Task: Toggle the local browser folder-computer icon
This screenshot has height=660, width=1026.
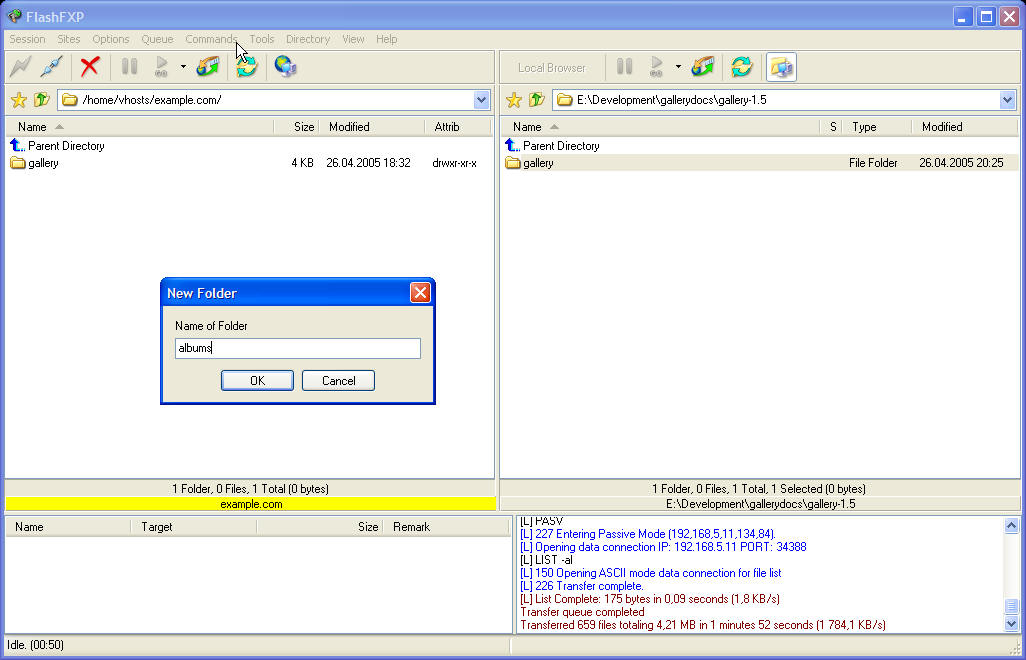Action: 781,67
